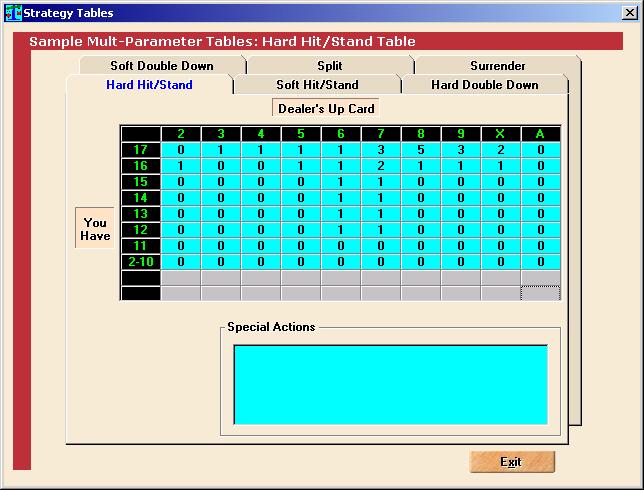Switch to the Soft Hit/Stand tab
Image resolution: width=644 pixels, height=490 pixels.
click(317, 85)
